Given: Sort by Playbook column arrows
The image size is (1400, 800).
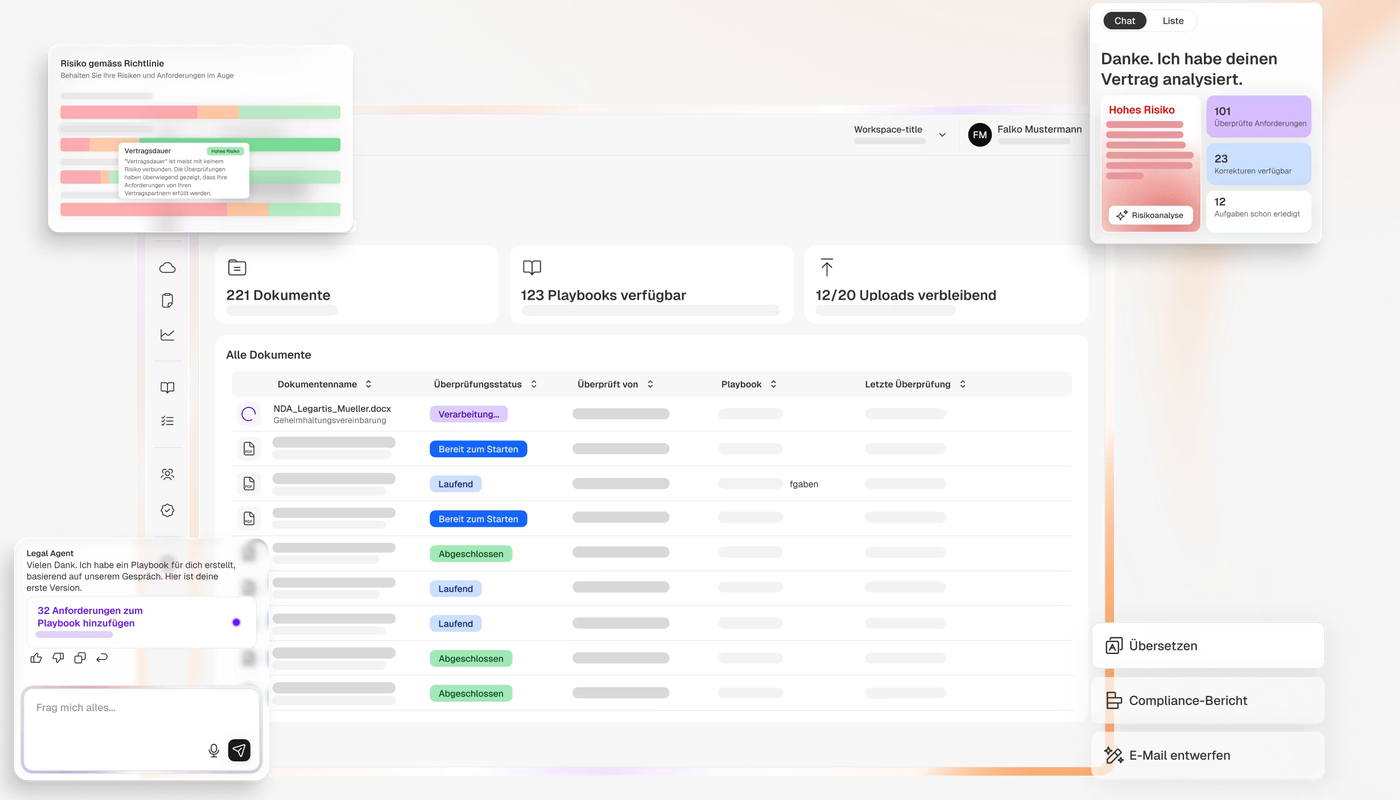Looking at the screenshot, I should tap(773, 384).
